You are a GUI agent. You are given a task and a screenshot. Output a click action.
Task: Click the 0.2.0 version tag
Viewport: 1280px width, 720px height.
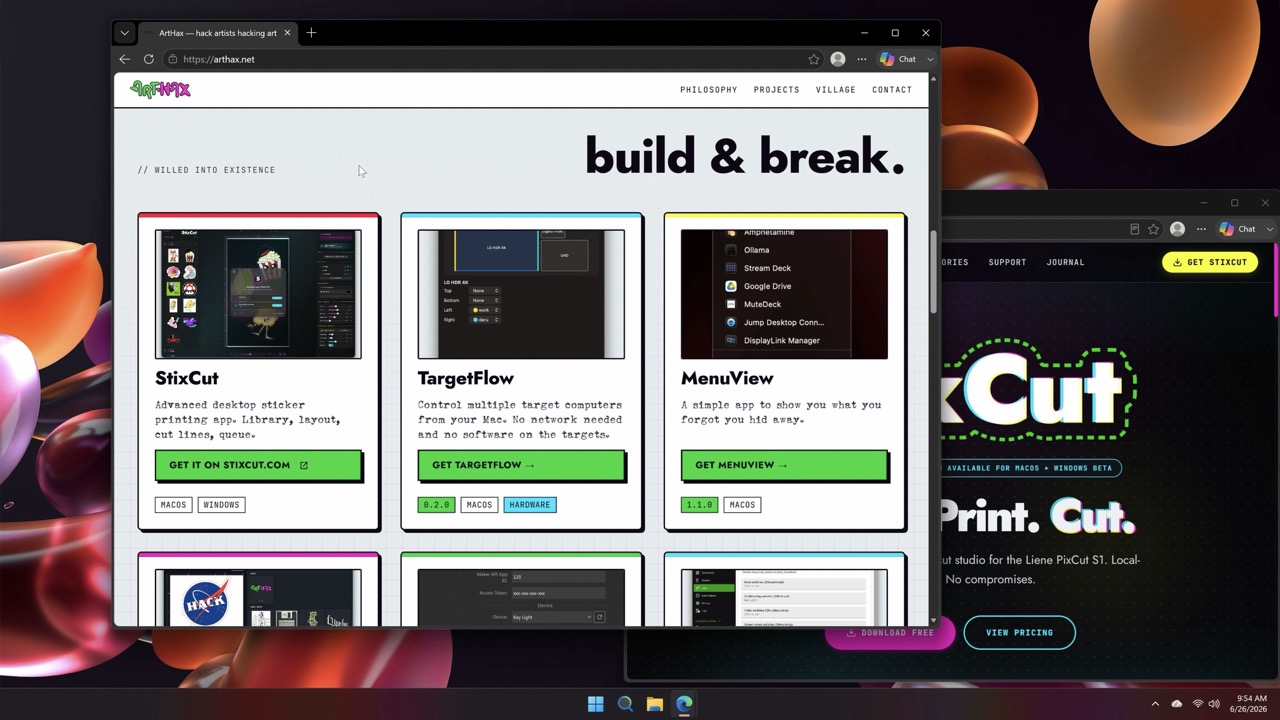pyautogui.click(x=436, y=505)
